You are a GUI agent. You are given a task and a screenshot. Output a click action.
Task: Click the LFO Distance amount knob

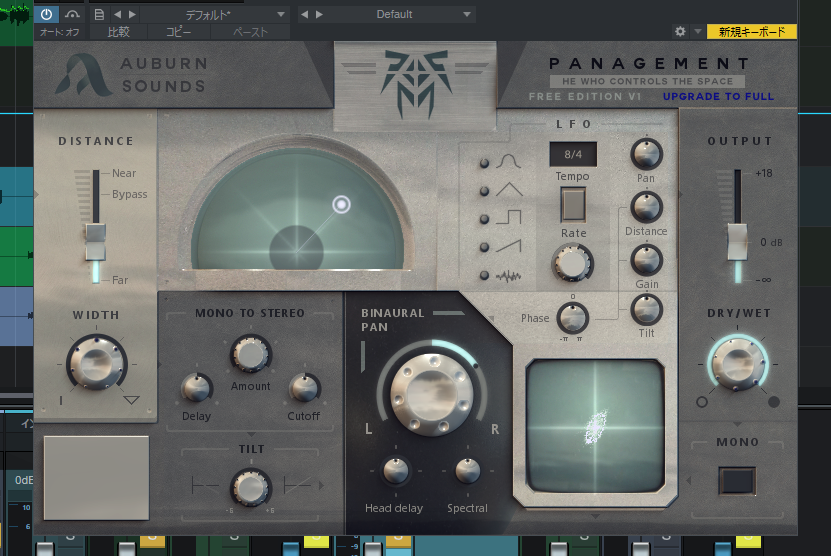[646, 207]
